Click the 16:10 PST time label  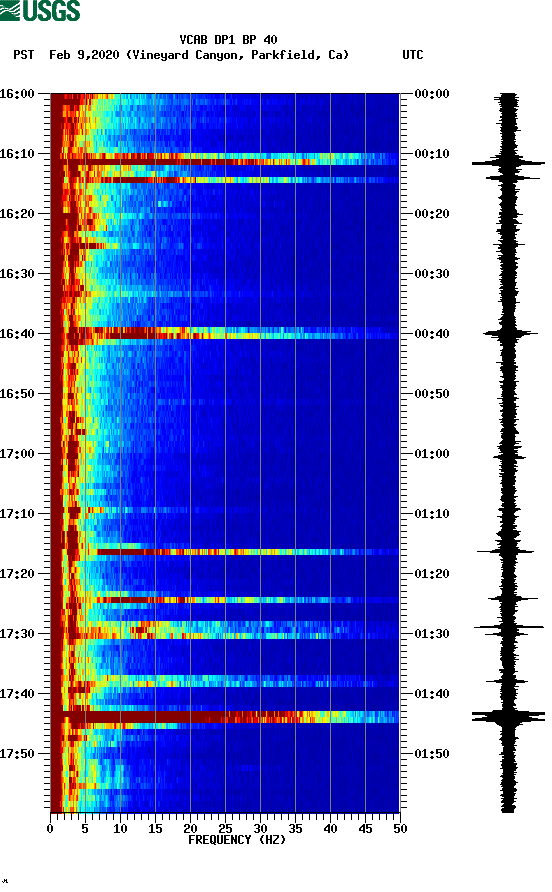pyautogui.click(x=17, y=154)
